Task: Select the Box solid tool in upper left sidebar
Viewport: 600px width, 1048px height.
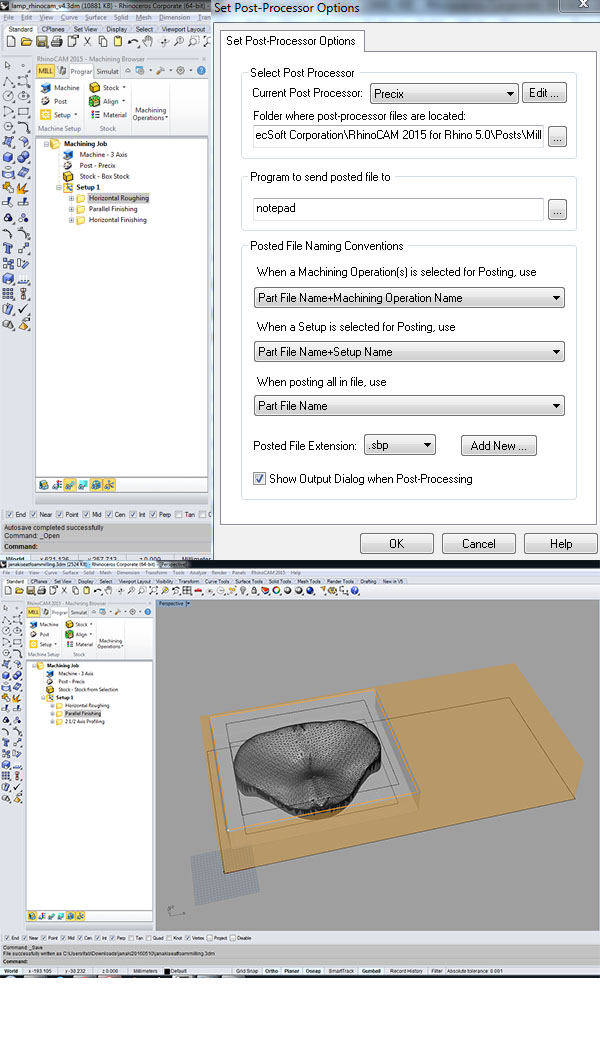Action: click(x=8, y=157)
